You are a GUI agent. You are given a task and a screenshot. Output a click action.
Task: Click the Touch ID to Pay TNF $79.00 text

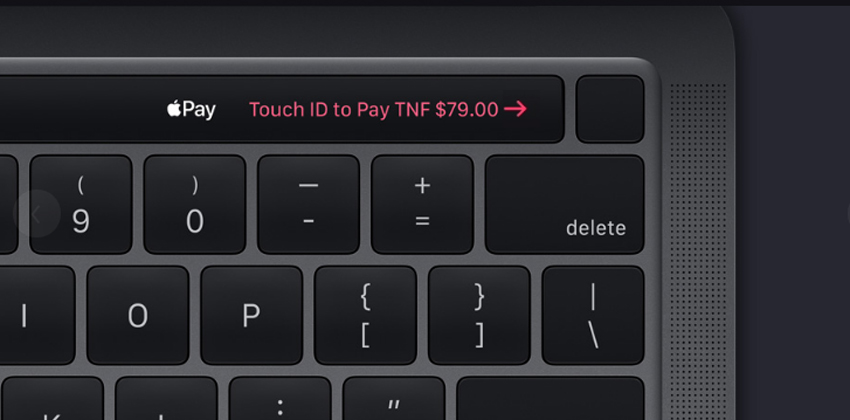(x=374, y=109)
